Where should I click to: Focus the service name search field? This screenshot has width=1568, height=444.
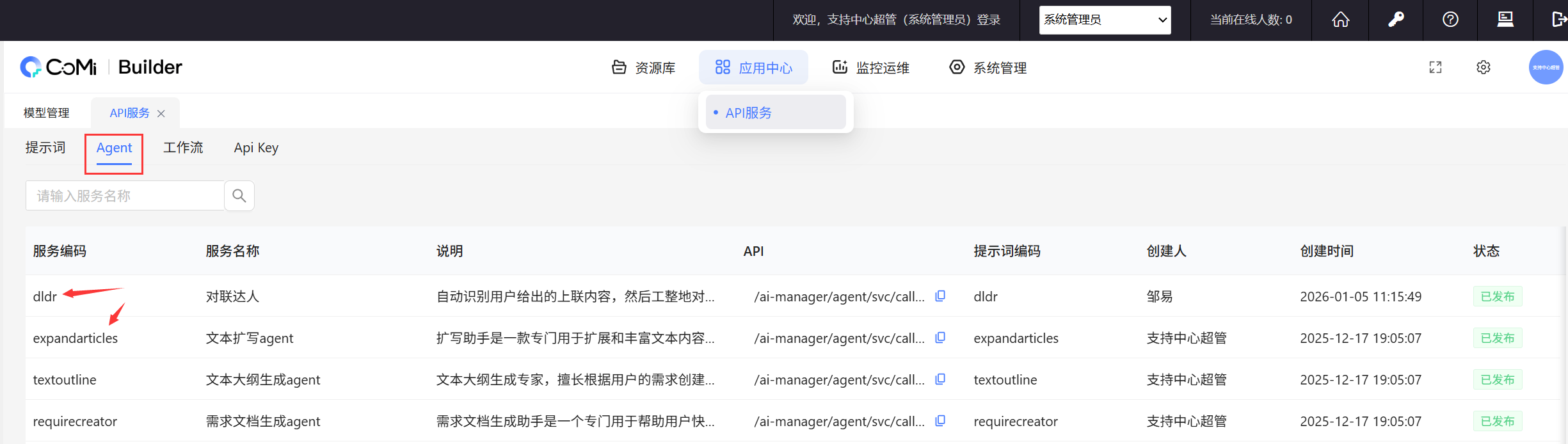pyautogui.click(x=125, y=196)
